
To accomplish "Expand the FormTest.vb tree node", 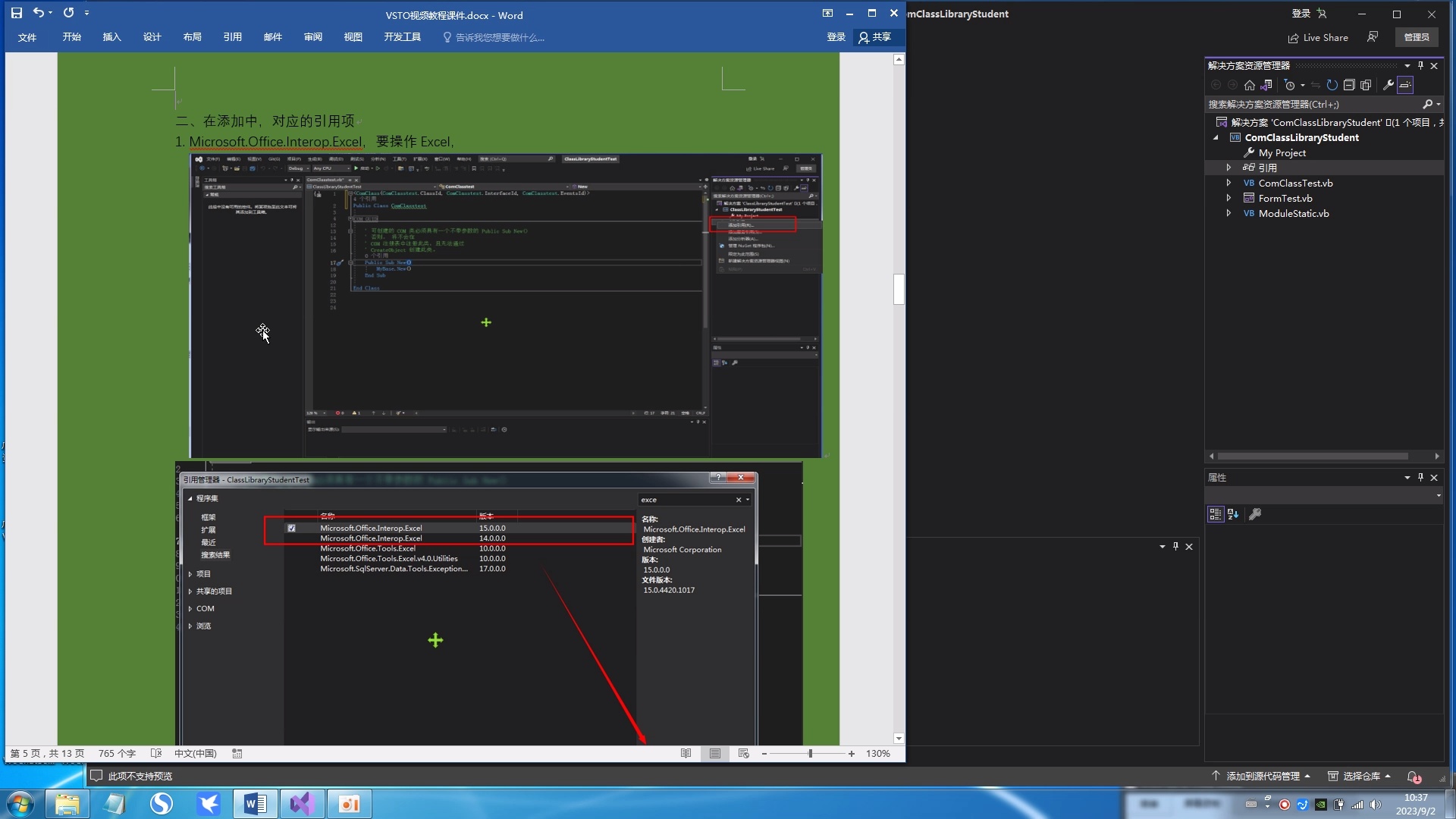I will [1228, 198].
